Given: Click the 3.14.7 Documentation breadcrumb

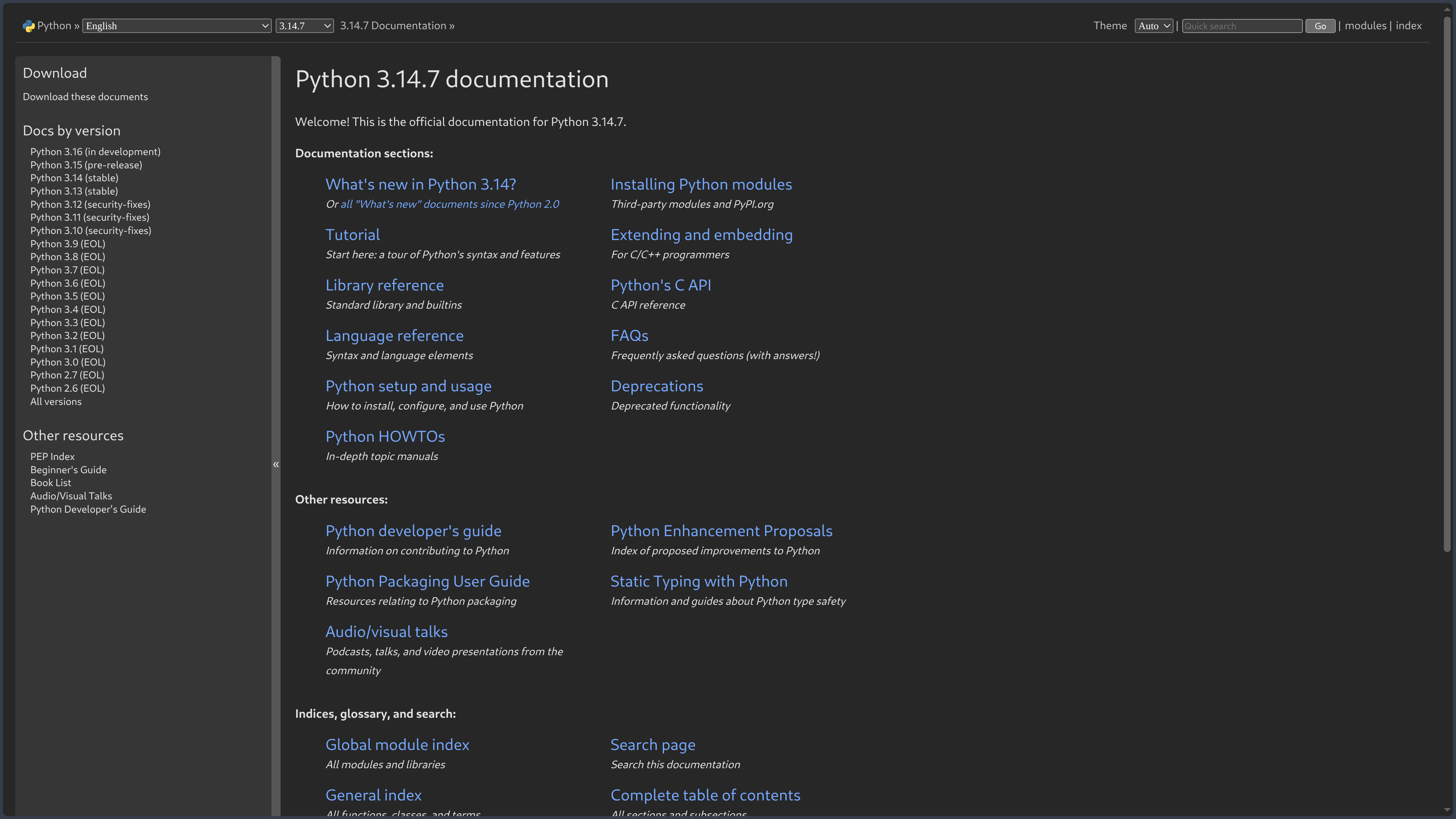Looking at the screenshot, I should (393, 25).
